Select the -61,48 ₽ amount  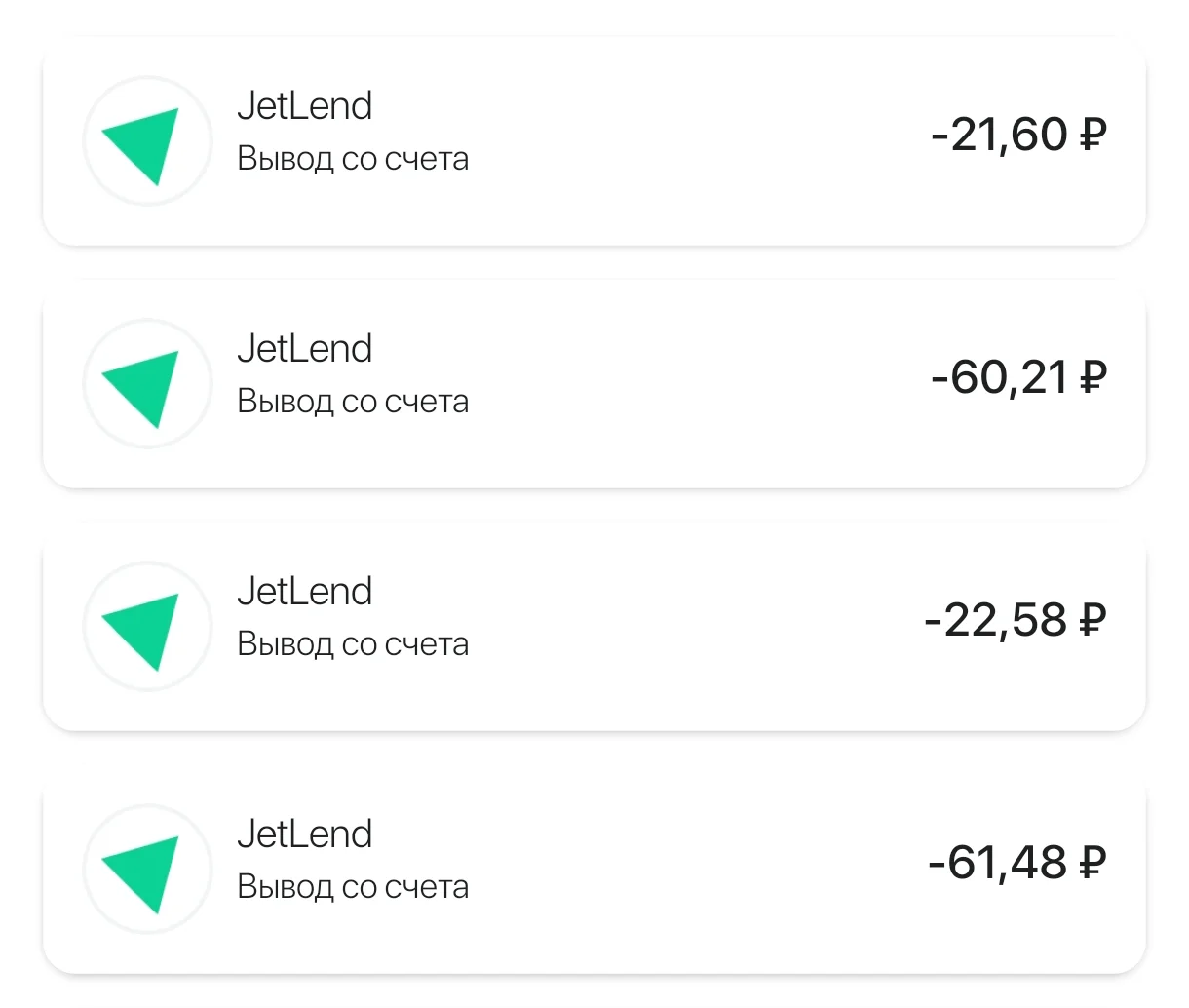click(x=1017, y=862)
